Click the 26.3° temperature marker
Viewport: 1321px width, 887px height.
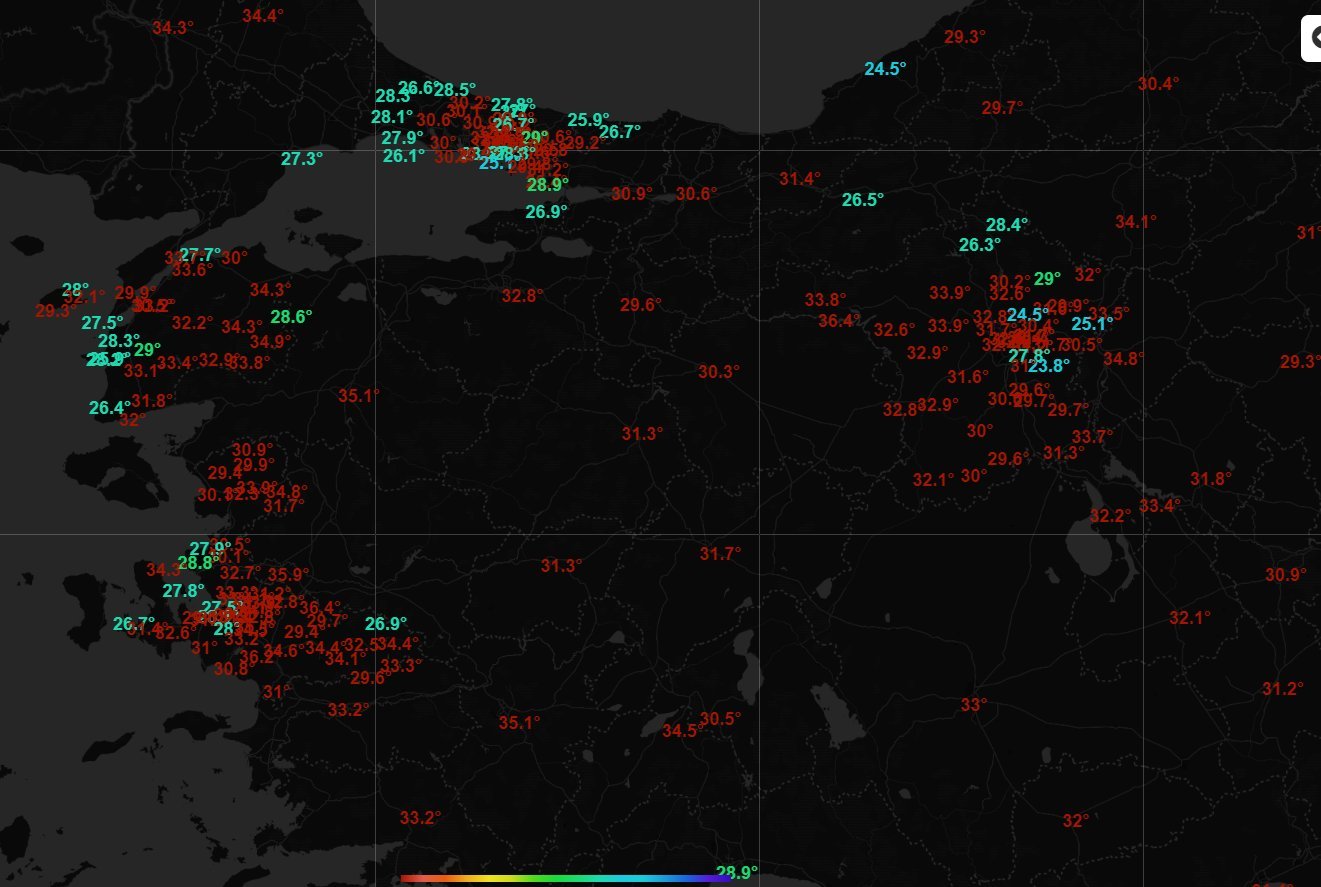(979, 245)
